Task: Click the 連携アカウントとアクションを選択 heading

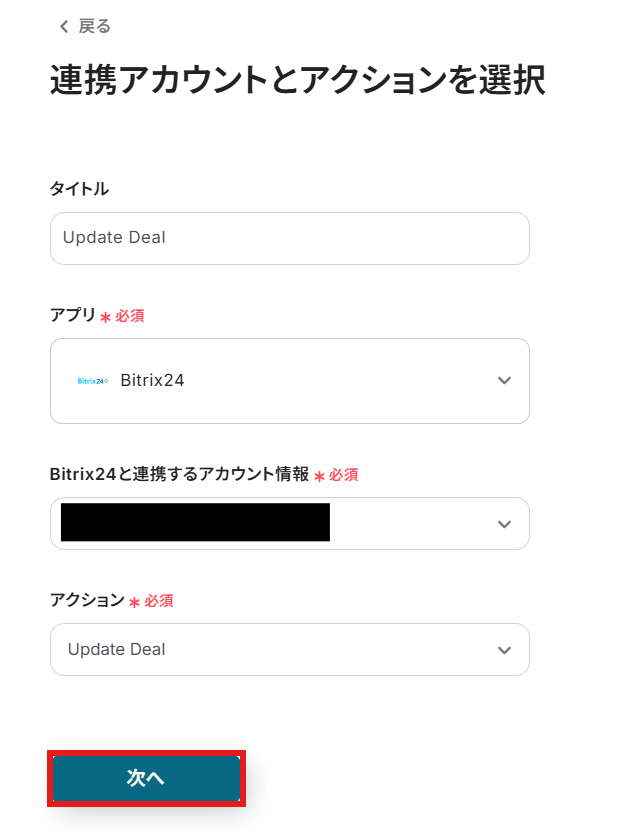Action: tap(297, 81)
